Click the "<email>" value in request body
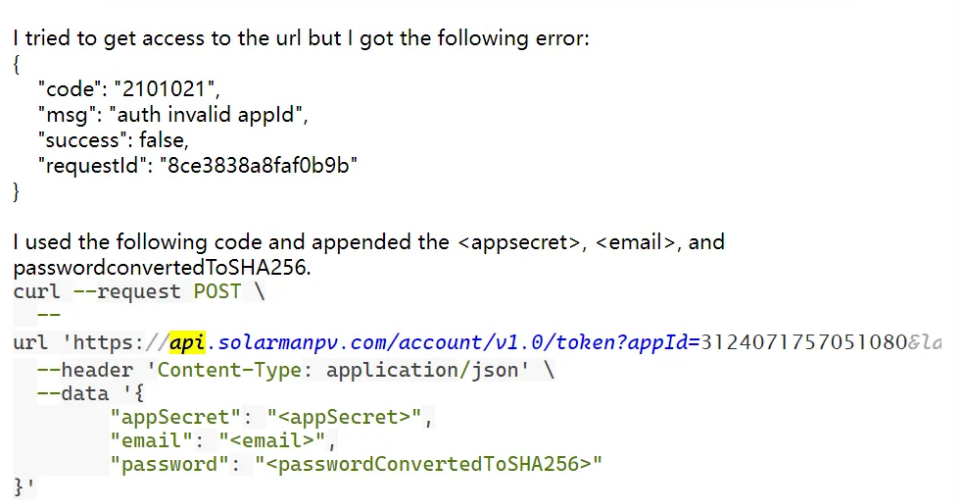 click(x=273, y=441)
